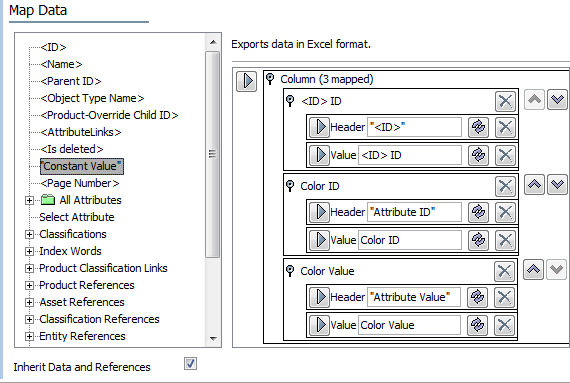Screen dimensions: 570x383
Task: Click the All Attributes folder icon
Action: 48,200
